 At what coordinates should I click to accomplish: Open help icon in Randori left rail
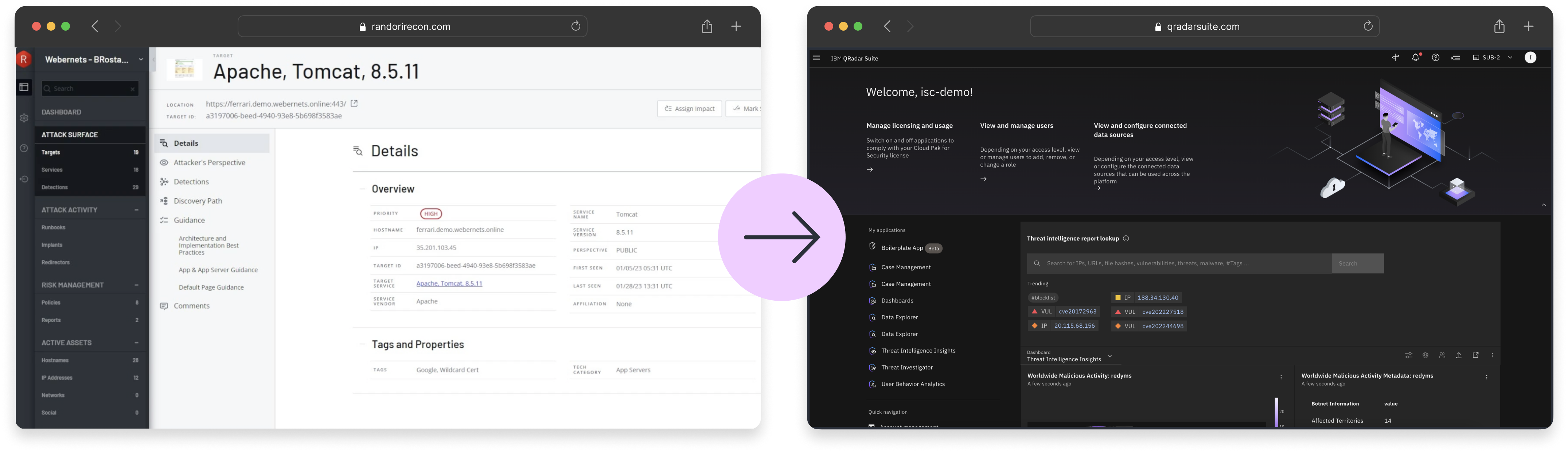pyautogui.click(x=24, y=148)
